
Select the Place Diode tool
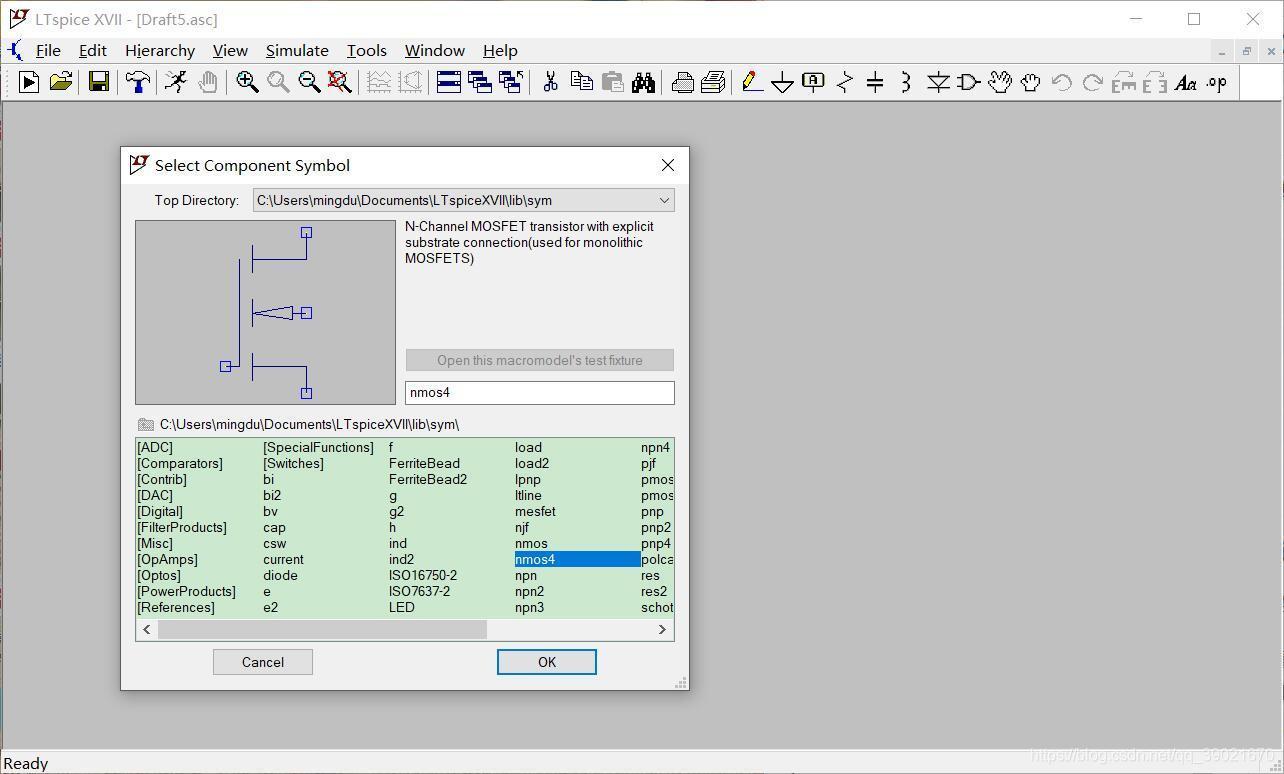click(938, 82)
